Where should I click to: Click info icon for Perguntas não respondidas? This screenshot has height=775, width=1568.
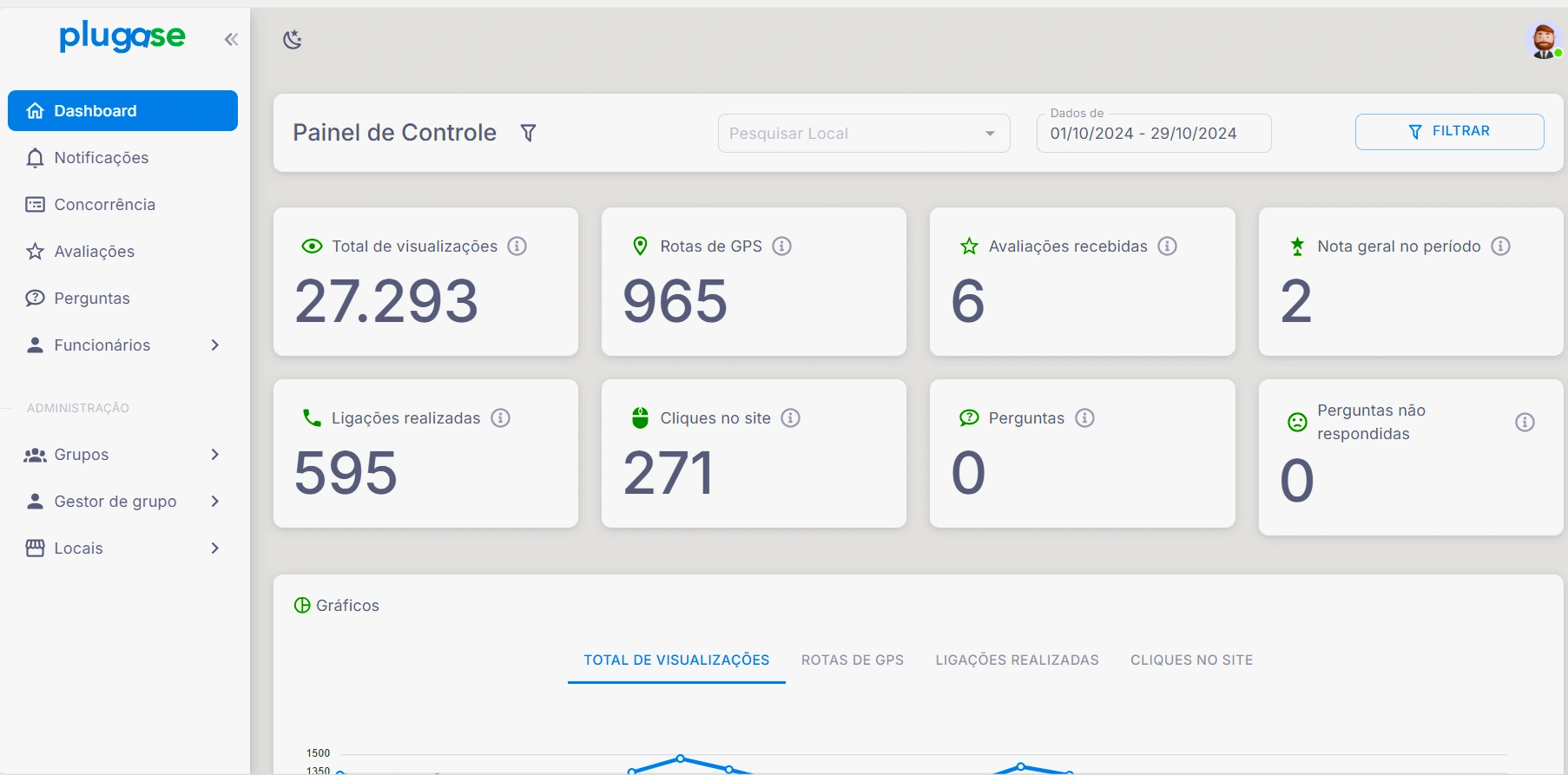1525,423
